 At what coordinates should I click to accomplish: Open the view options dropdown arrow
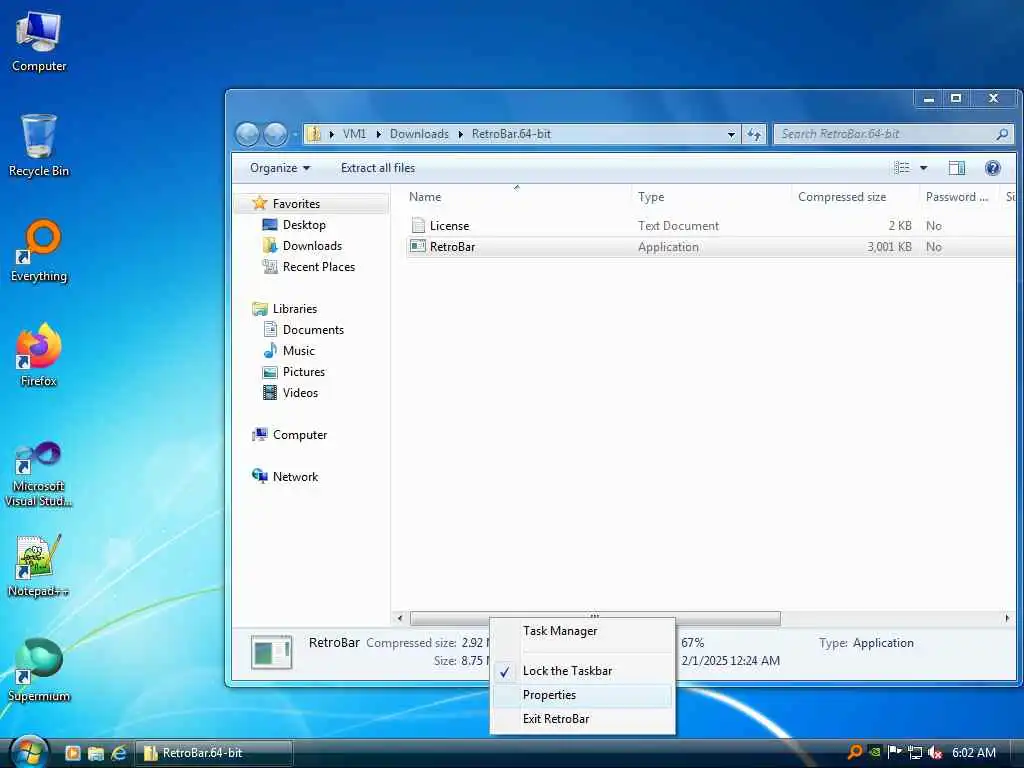923,168
